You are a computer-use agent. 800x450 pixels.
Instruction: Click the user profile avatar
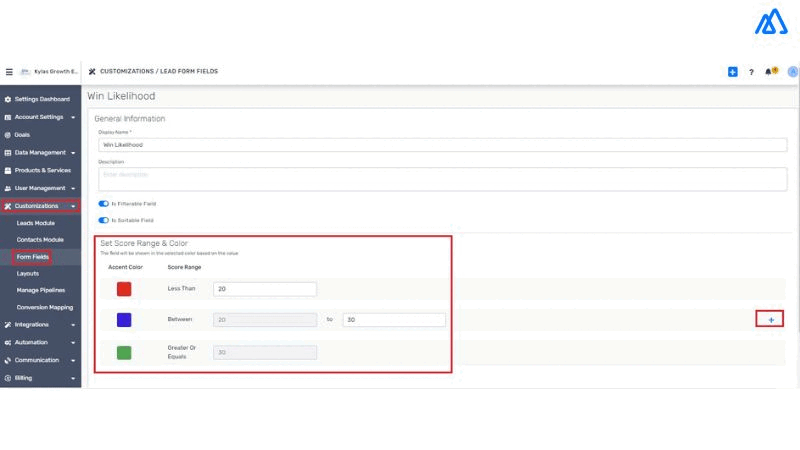(792, 72)
